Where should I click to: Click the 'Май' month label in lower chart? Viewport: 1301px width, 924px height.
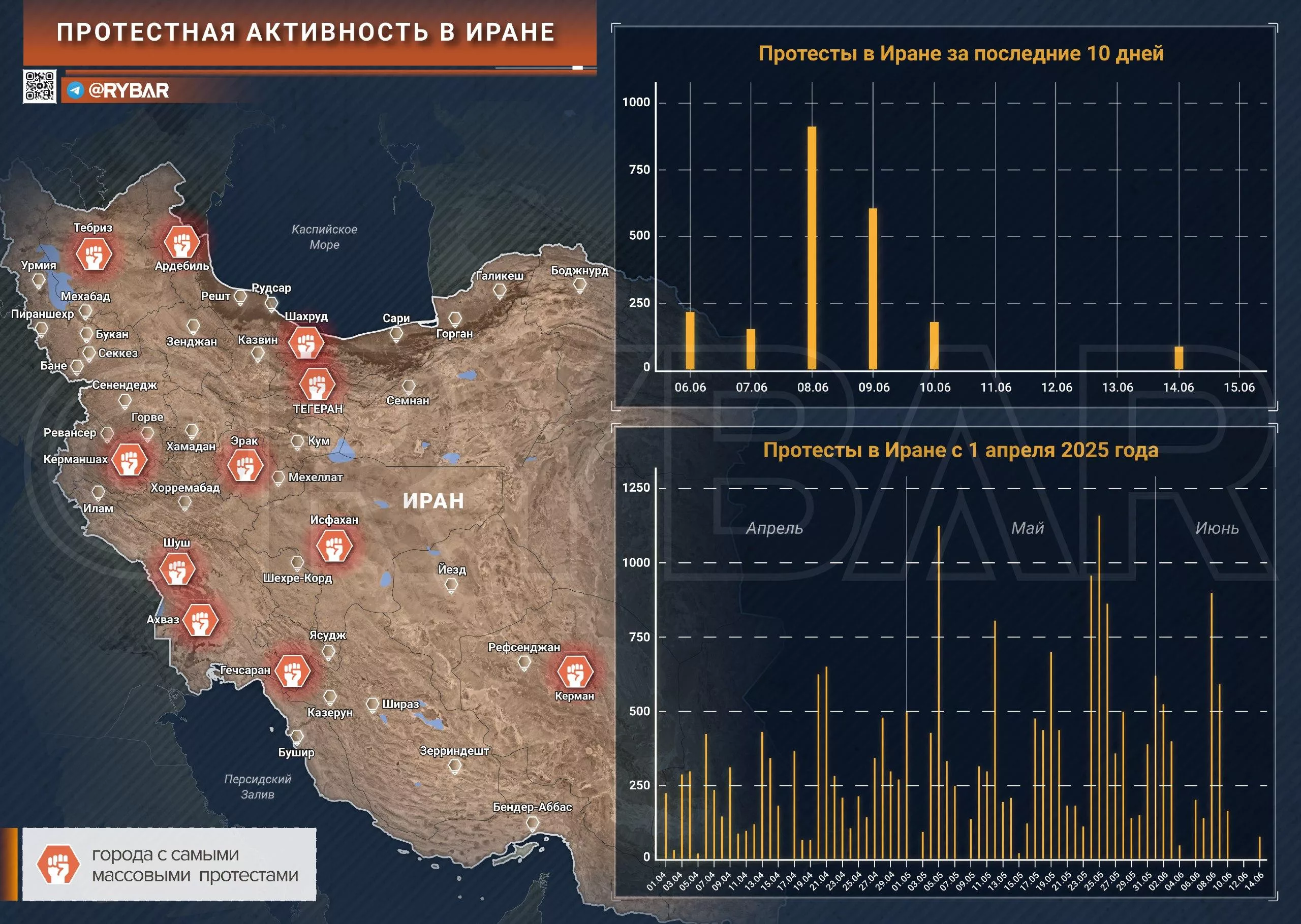pyautogui.click(x=1027, y=528)
